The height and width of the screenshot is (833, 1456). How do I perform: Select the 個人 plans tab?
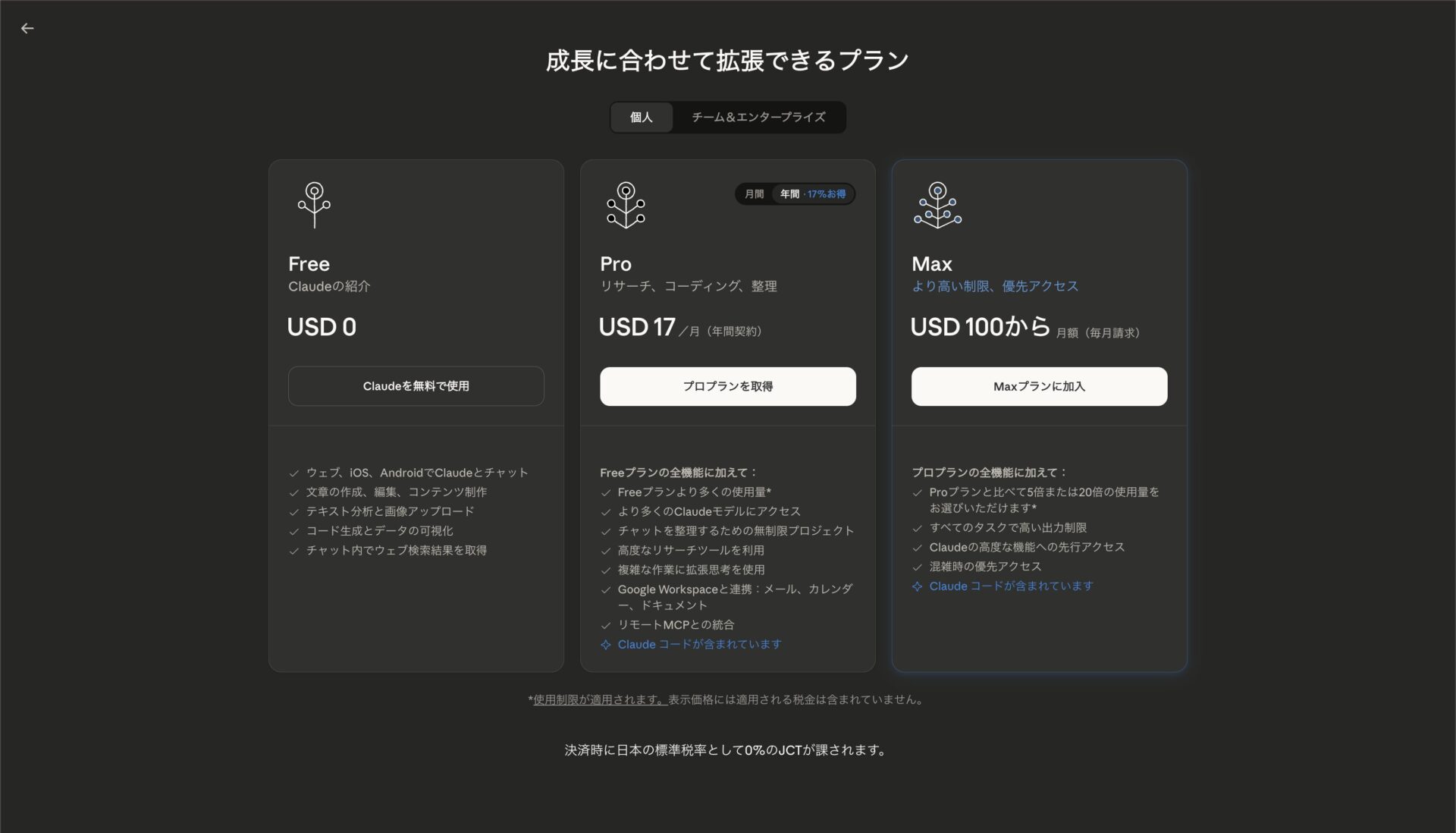[x=641, y=118]
